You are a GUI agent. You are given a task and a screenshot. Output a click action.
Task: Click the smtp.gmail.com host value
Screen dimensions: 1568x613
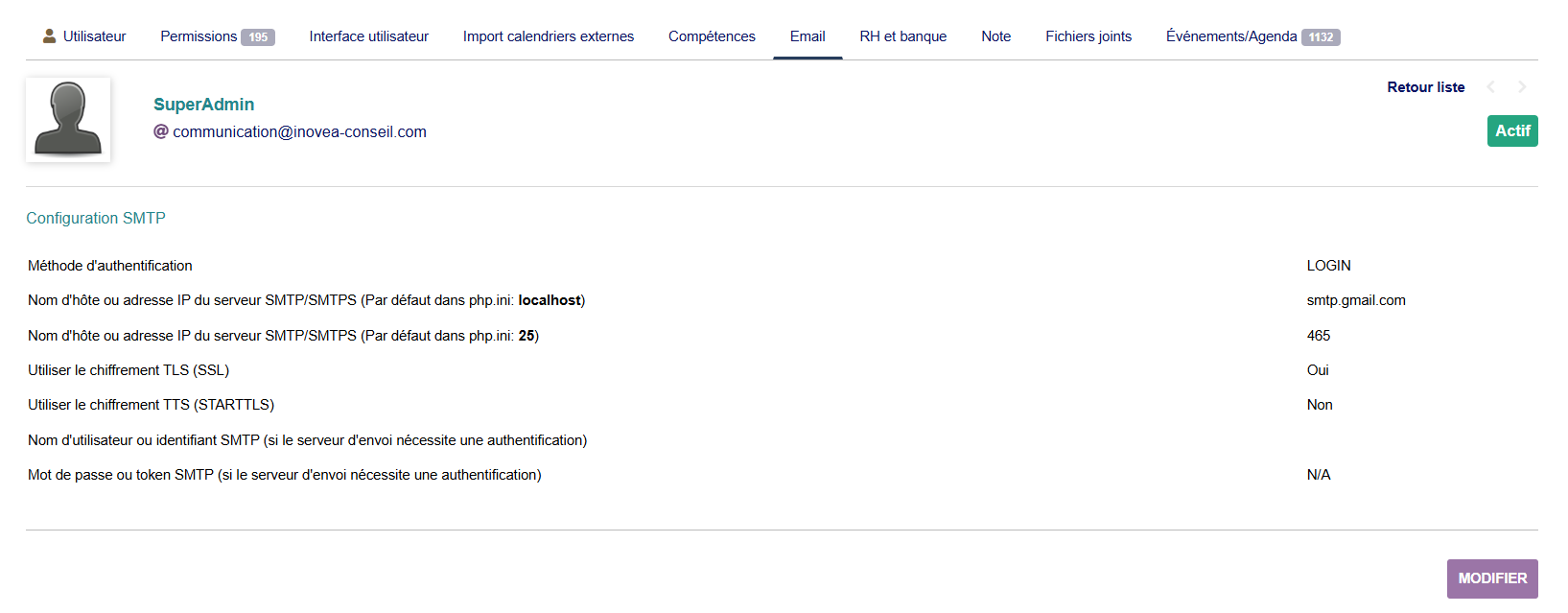(x=1355, y=300)
